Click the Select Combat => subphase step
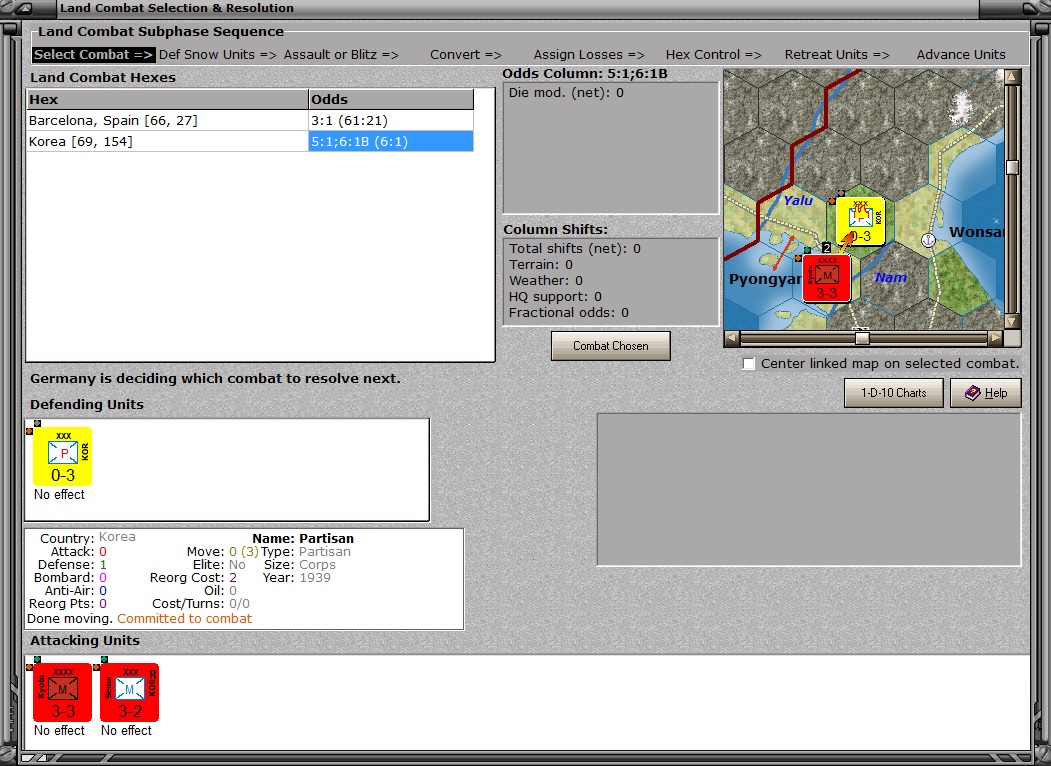Viewport: 1051px width, 766px height. (93, 54)
